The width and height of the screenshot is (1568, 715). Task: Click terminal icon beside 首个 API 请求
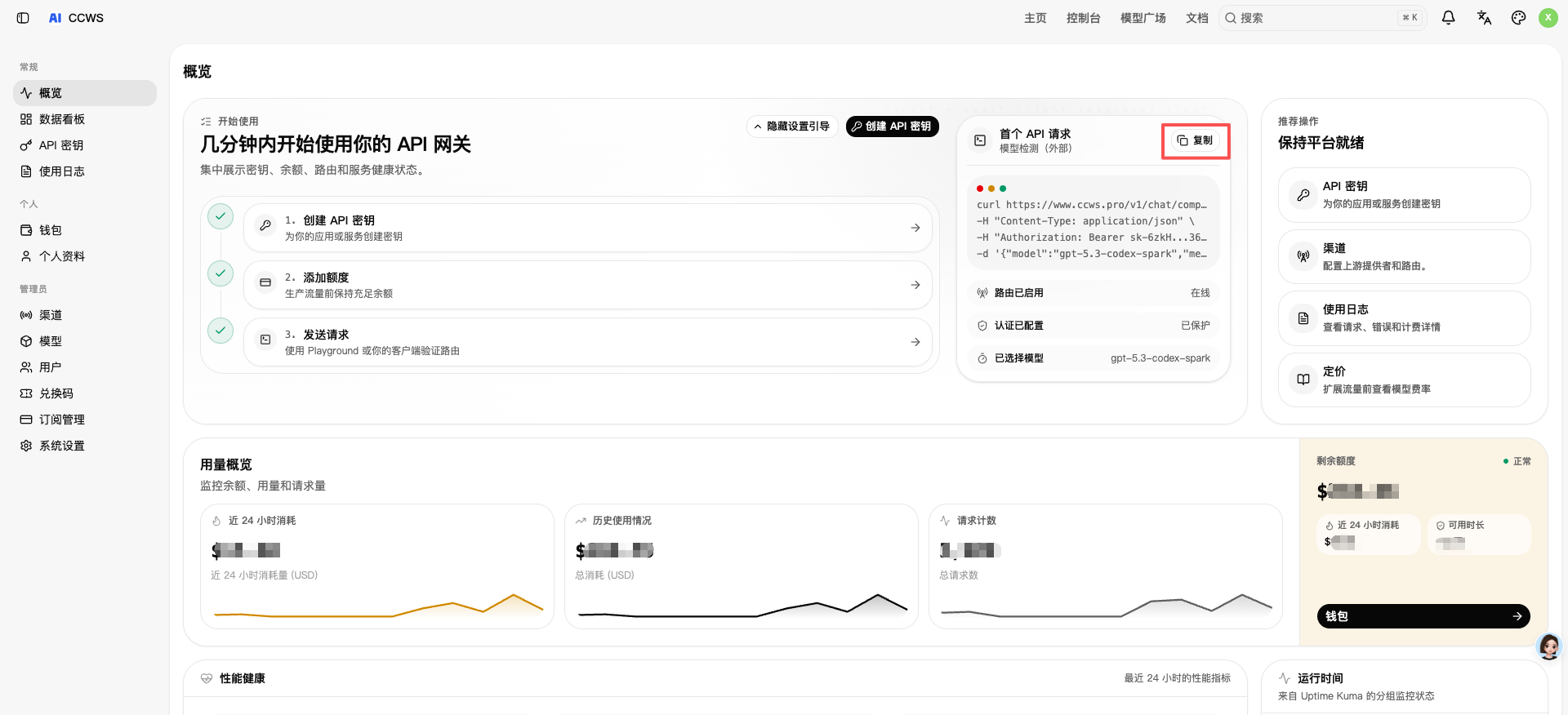click(979, 140)
